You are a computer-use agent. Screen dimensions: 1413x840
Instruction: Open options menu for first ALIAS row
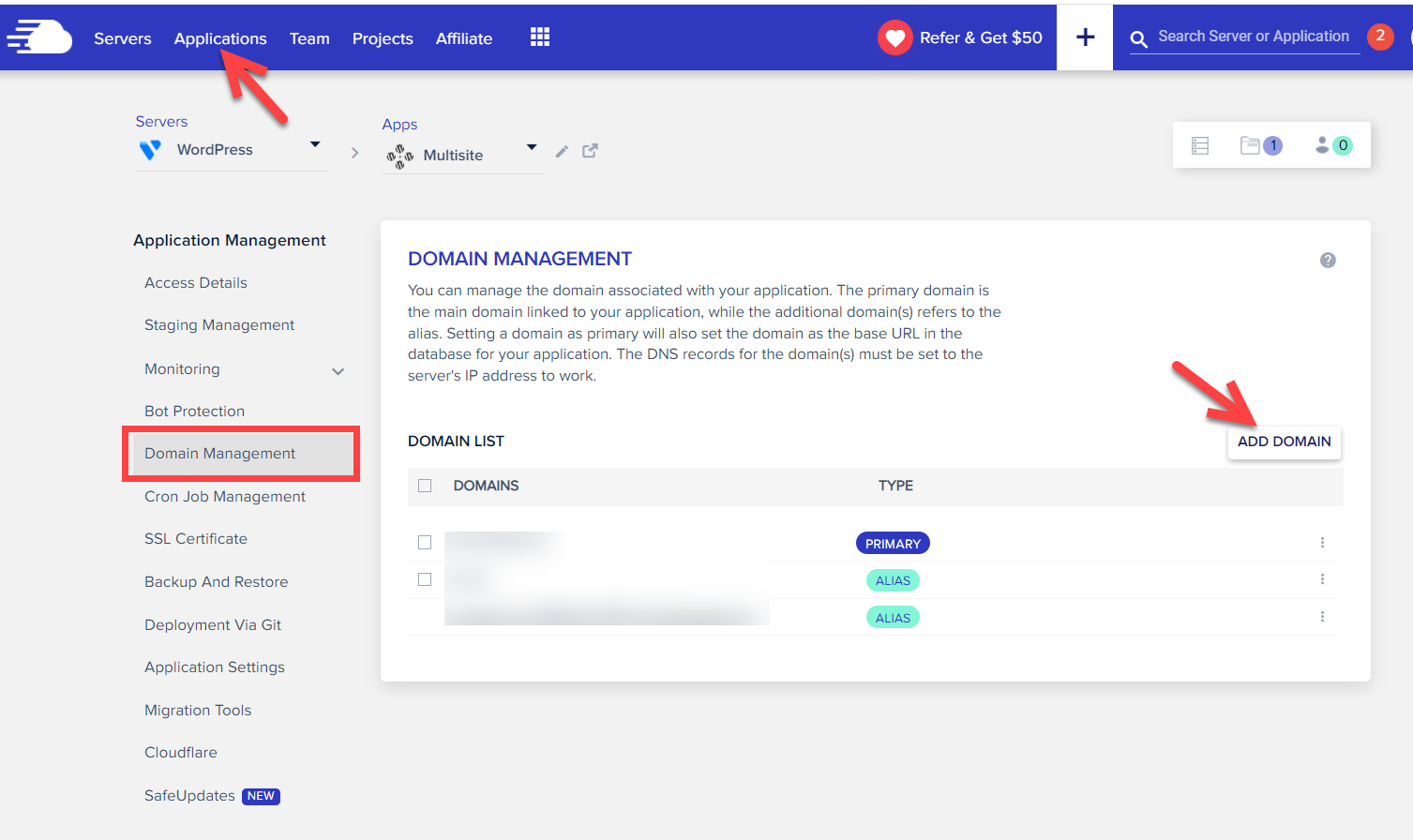[1322, 579]
